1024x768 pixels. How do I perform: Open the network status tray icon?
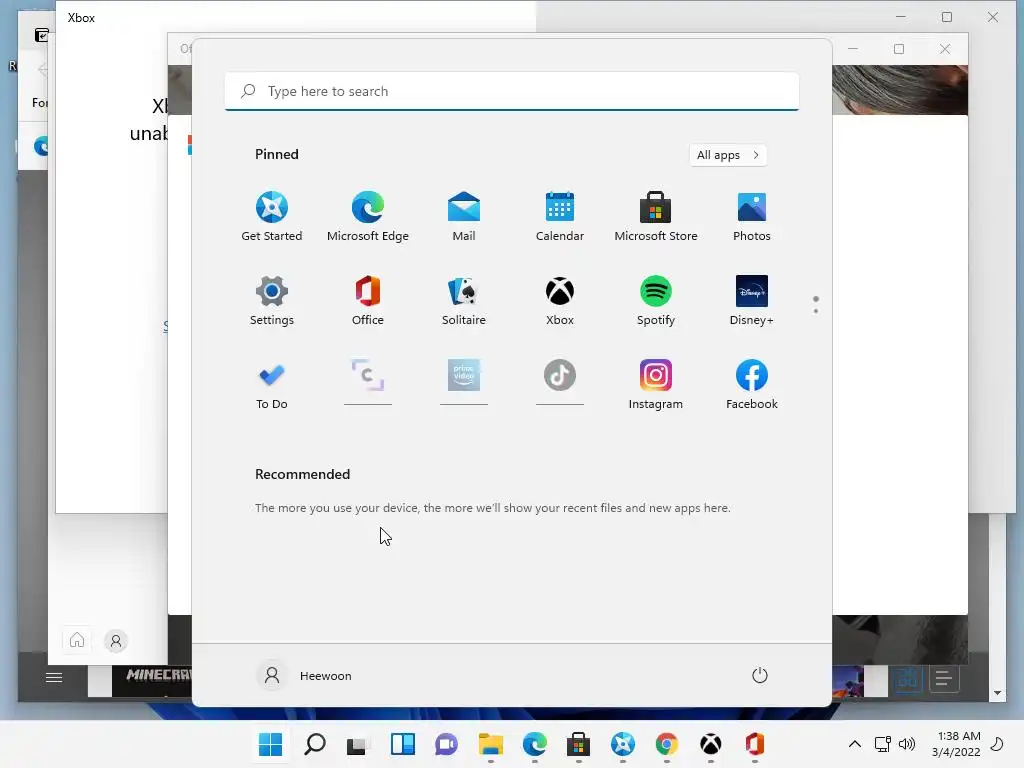[x=883, y=744]
